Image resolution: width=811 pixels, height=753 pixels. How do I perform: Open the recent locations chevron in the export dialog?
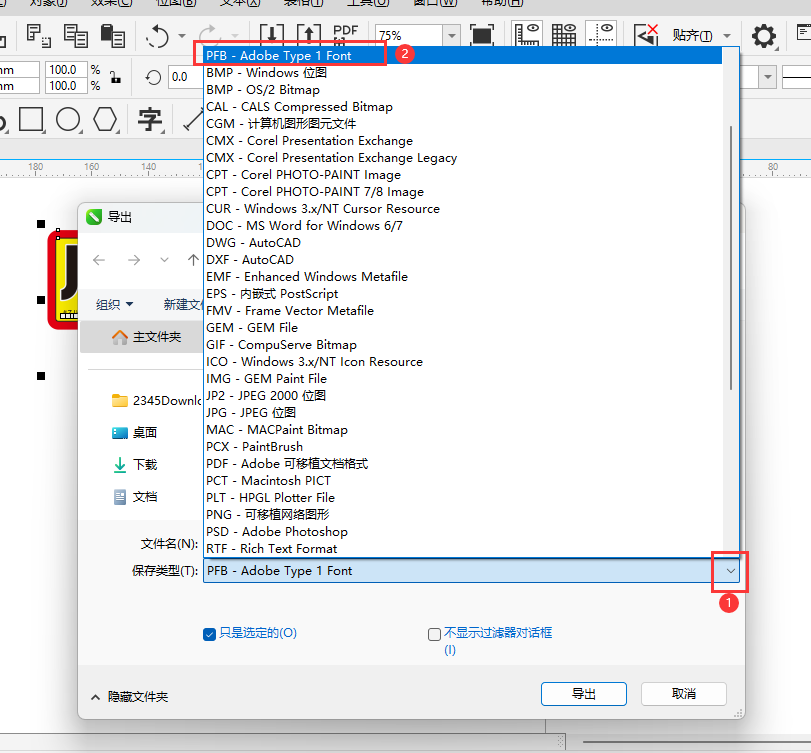[164, 260]
